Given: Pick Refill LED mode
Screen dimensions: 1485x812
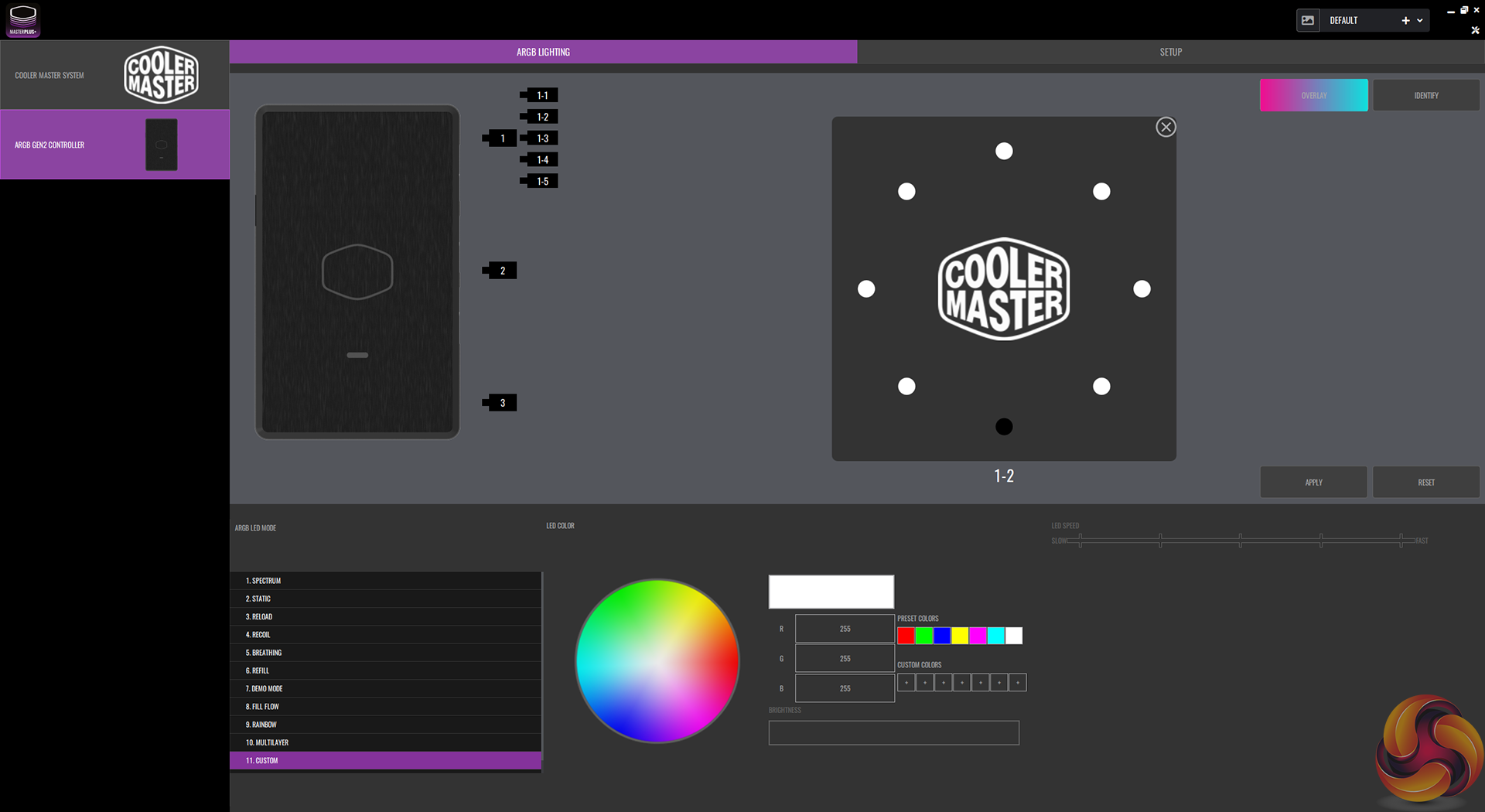Looking at the screenshot, I should pos(385,670).
